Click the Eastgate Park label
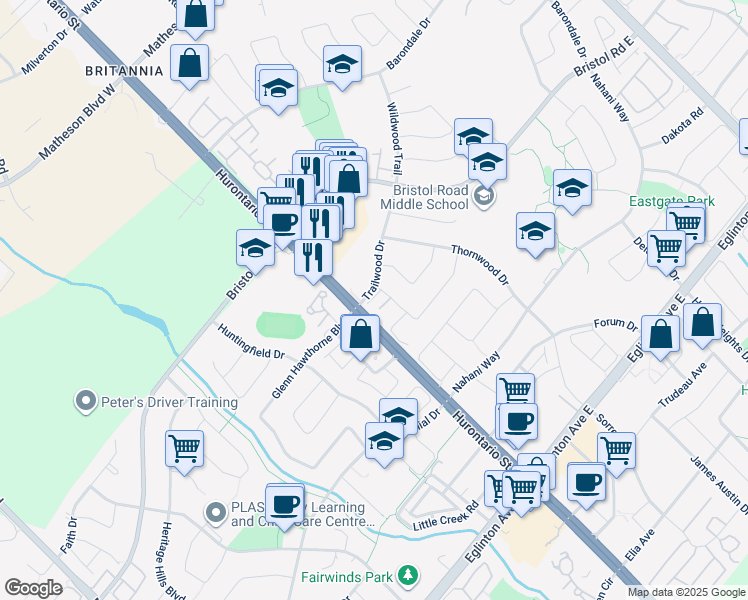 tap(672, 201)
